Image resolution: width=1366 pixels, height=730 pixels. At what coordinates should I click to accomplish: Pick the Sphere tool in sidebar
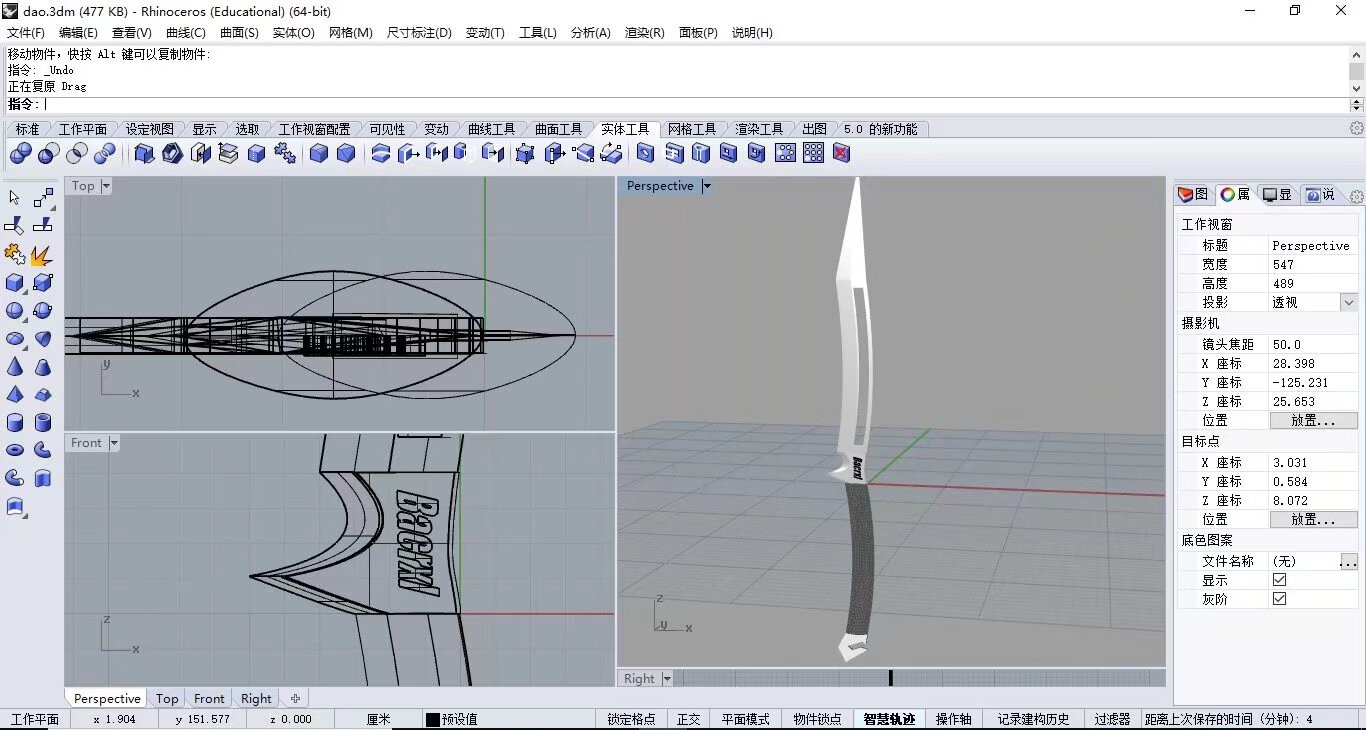(15, 312)
